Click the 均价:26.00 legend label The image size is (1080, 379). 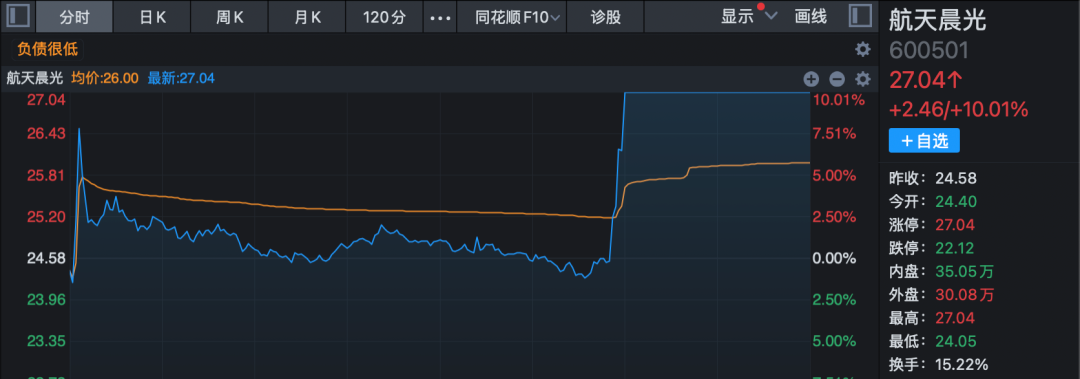[x=105, y=79]
